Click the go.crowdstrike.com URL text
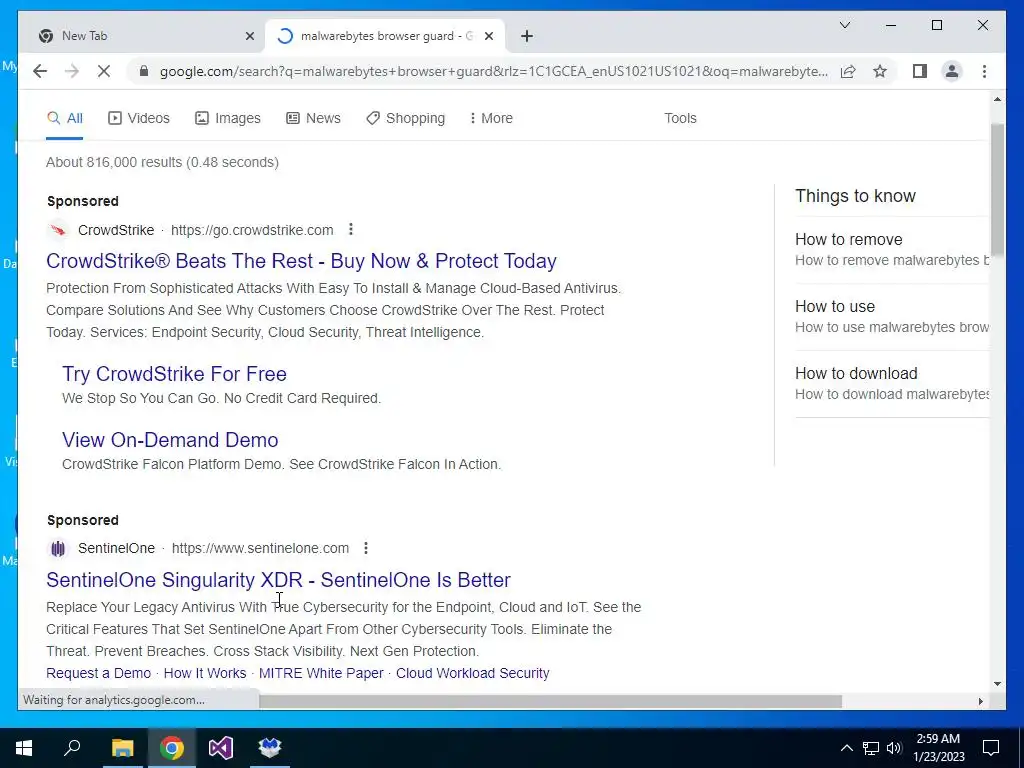1024x768 pixels. point(252,230)
